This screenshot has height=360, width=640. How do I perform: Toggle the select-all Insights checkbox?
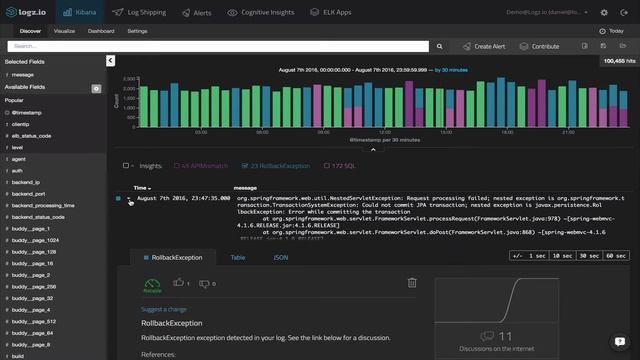126,166
